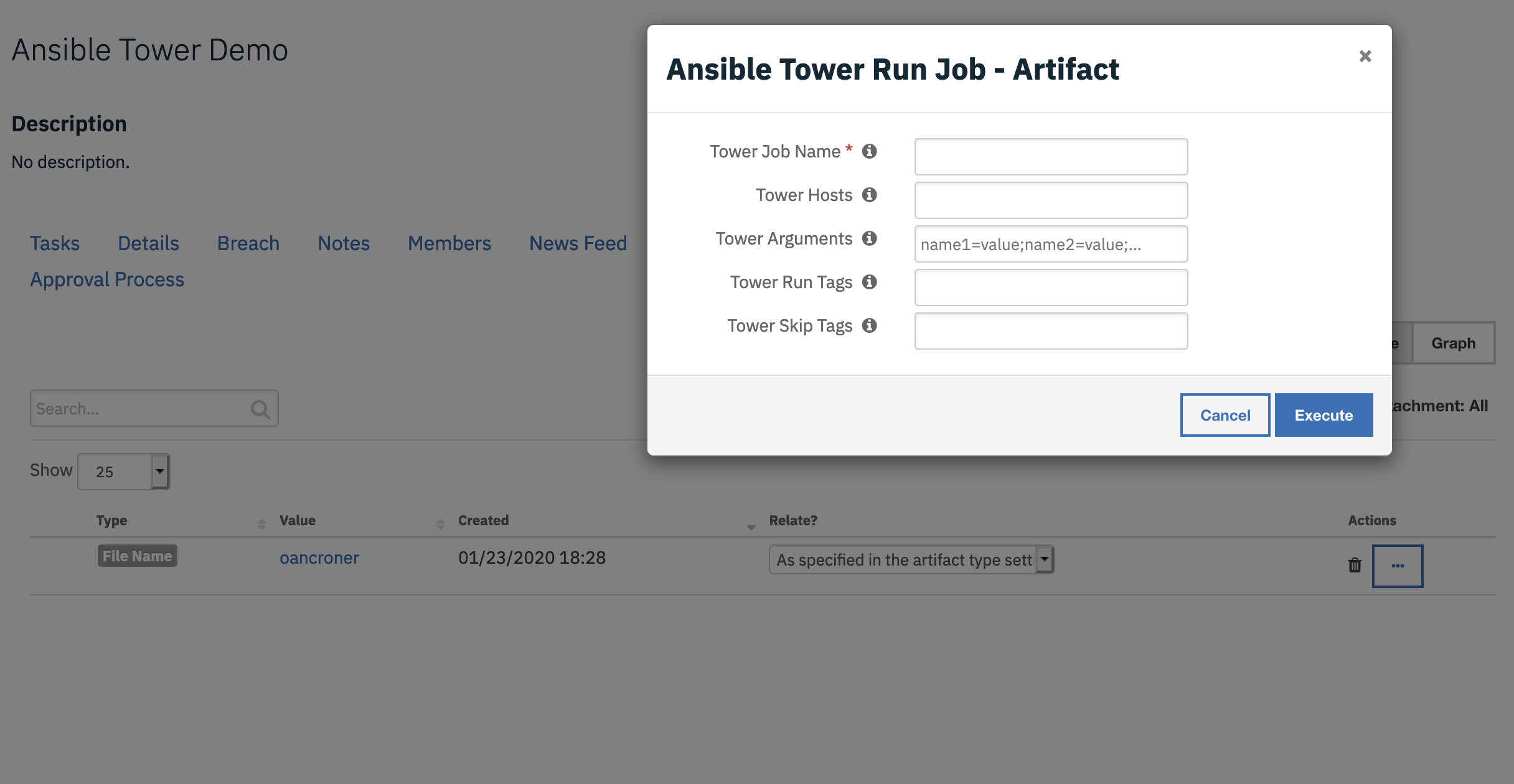
Task: Focus the Tower Run Tags field
Action: [1051, 287]
